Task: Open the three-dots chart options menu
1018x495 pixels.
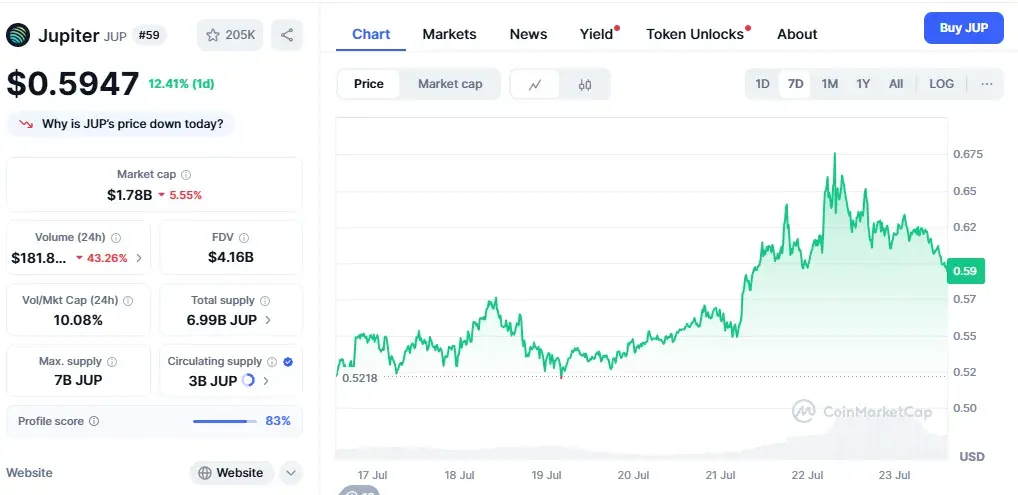Action: pyautogui.click(x=987, y=84)
